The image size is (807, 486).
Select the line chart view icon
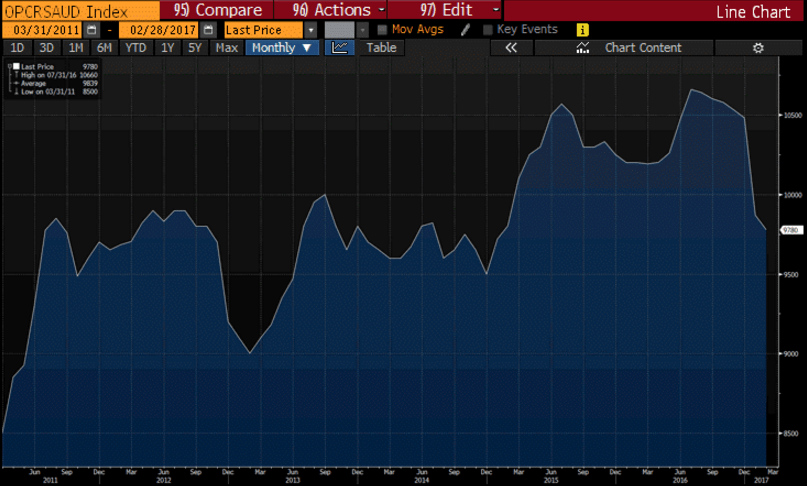click(x=340, y=48)
